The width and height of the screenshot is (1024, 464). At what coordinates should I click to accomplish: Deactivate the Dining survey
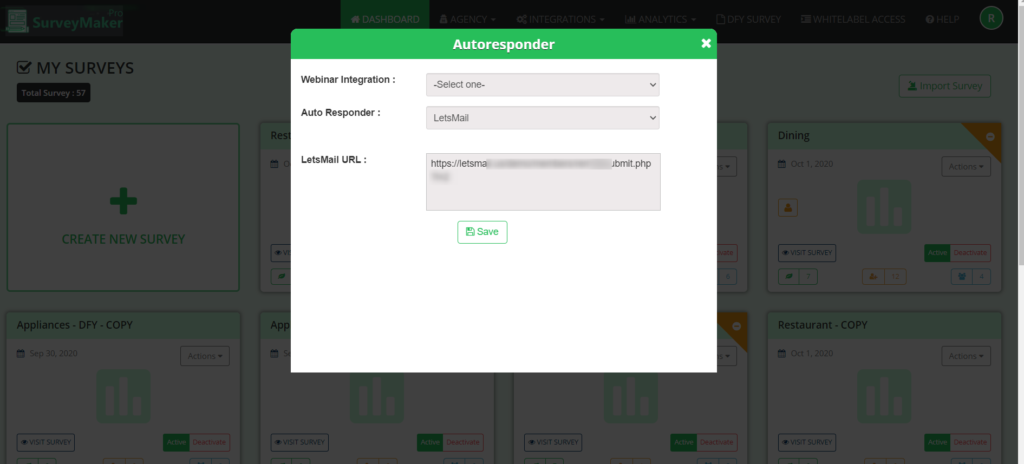click(x=970, y=253)
